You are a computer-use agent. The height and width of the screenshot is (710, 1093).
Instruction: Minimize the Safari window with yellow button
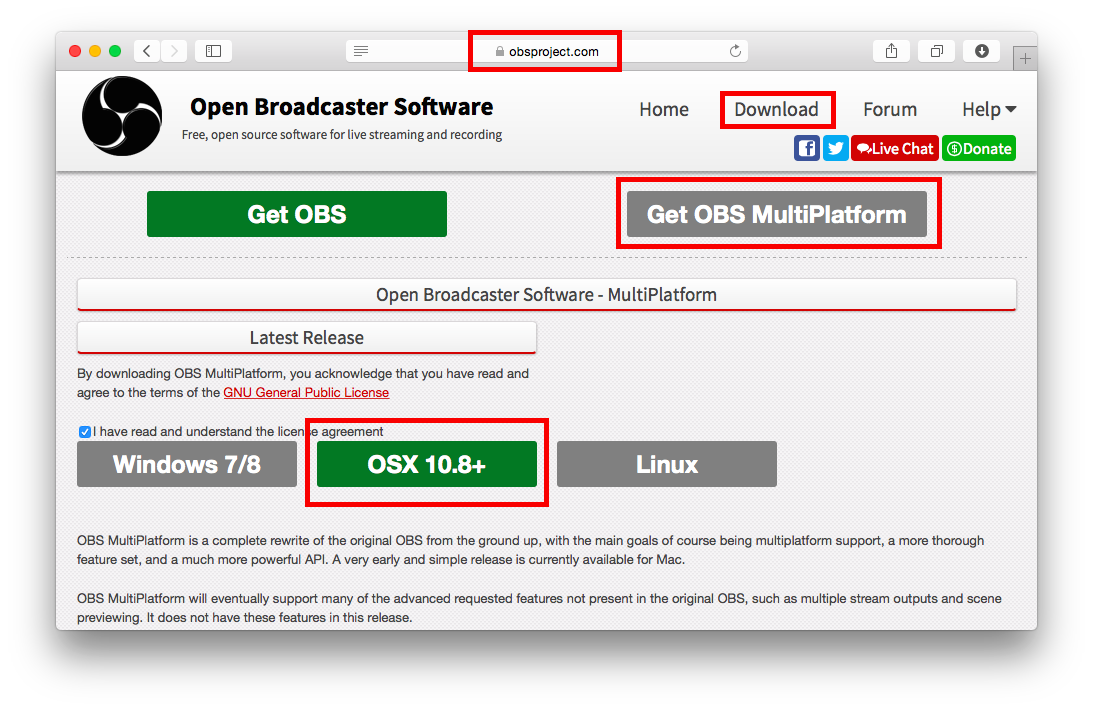[95, 51]
